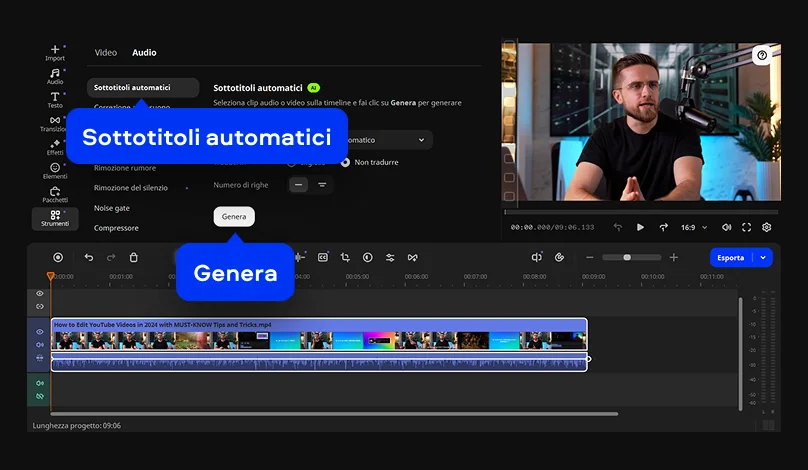The image size is (808, 470).
Task: Toggle visibility of the main video track
Action: pyautogui.click(x=40, y=331)
